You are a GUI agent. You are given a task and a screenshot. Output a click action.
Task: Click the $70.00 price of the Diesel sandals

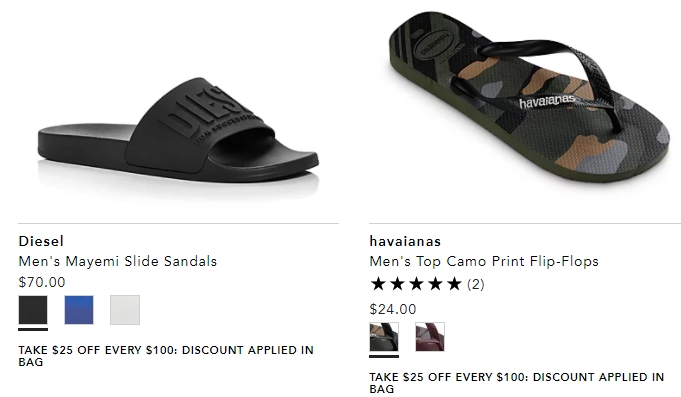(42, 282)
